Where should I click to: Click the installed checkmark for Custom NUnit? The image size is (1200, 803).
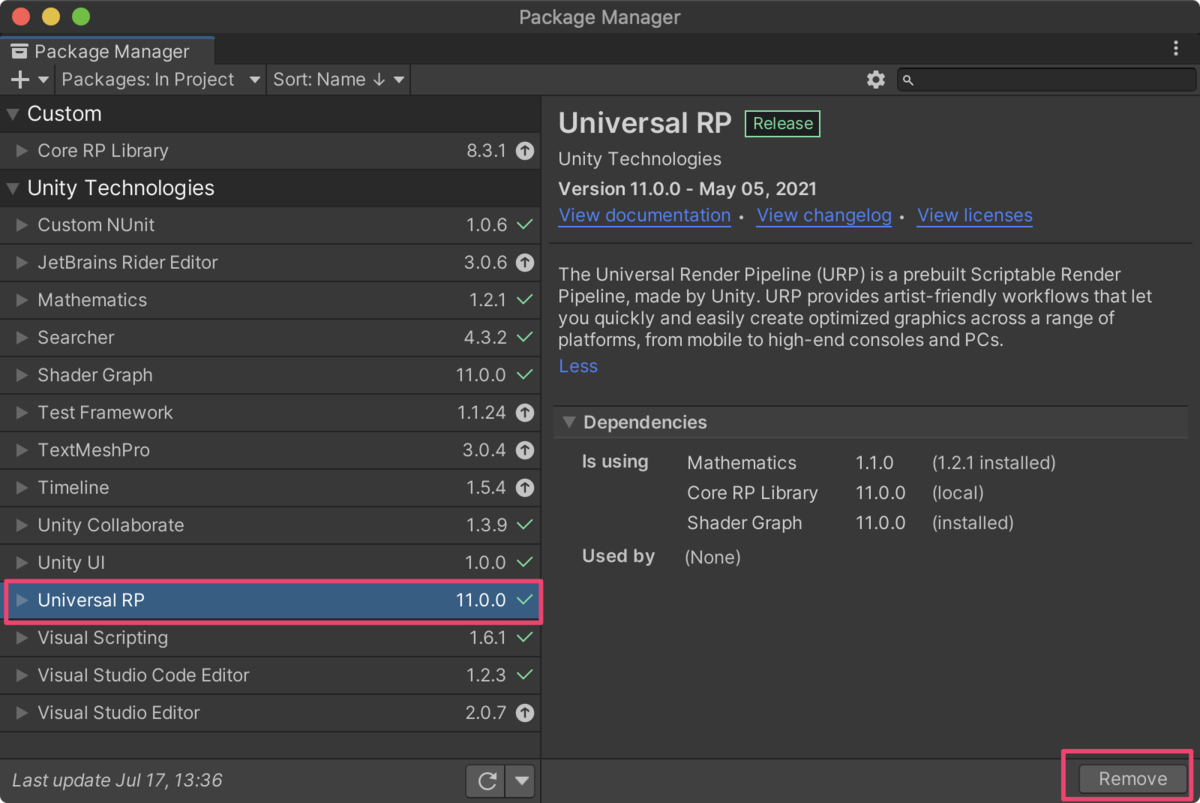[525, 226]
